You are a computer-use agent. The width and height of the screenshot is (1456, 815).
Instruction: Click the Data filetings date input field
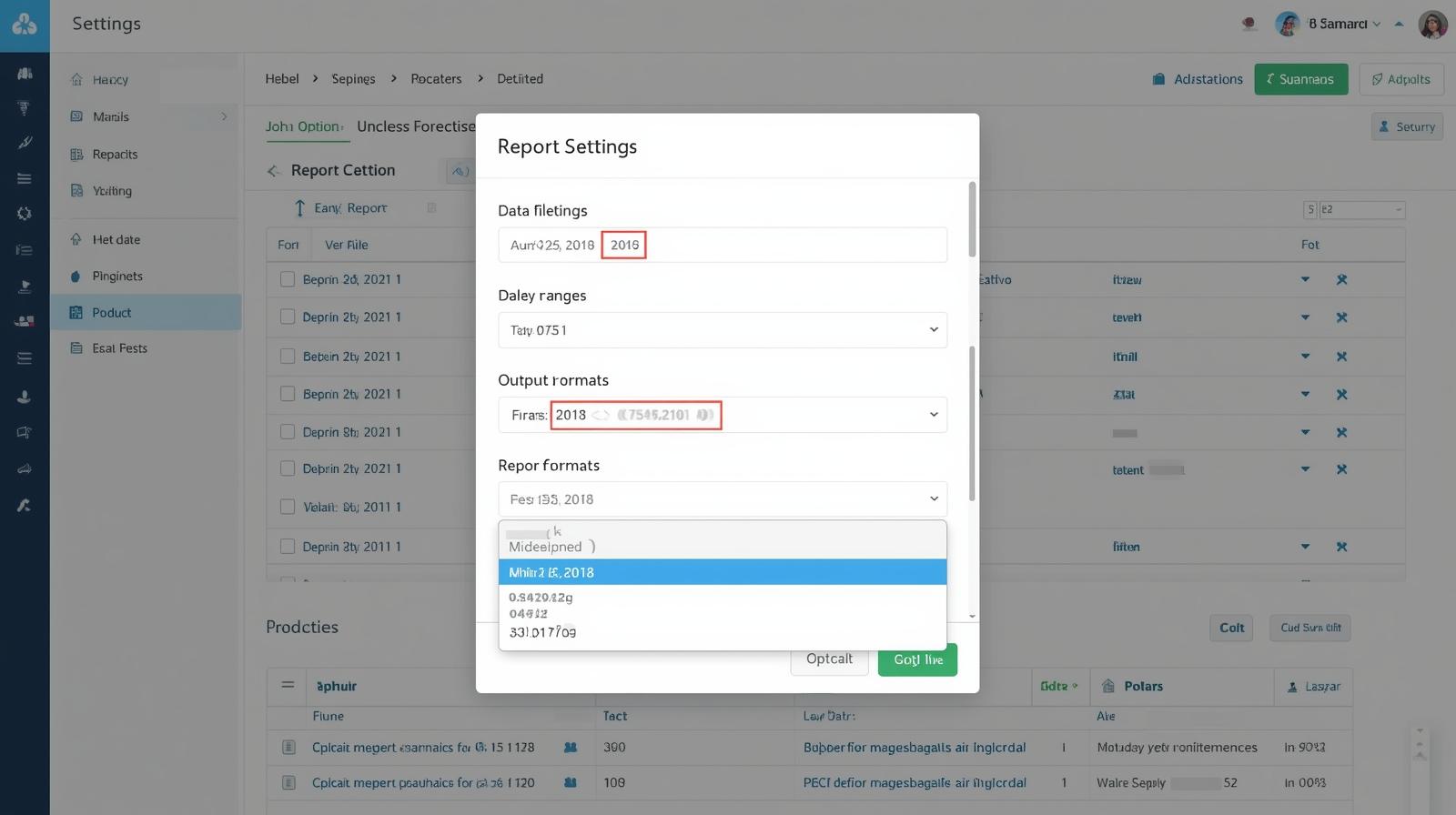(x=792, y=246)
